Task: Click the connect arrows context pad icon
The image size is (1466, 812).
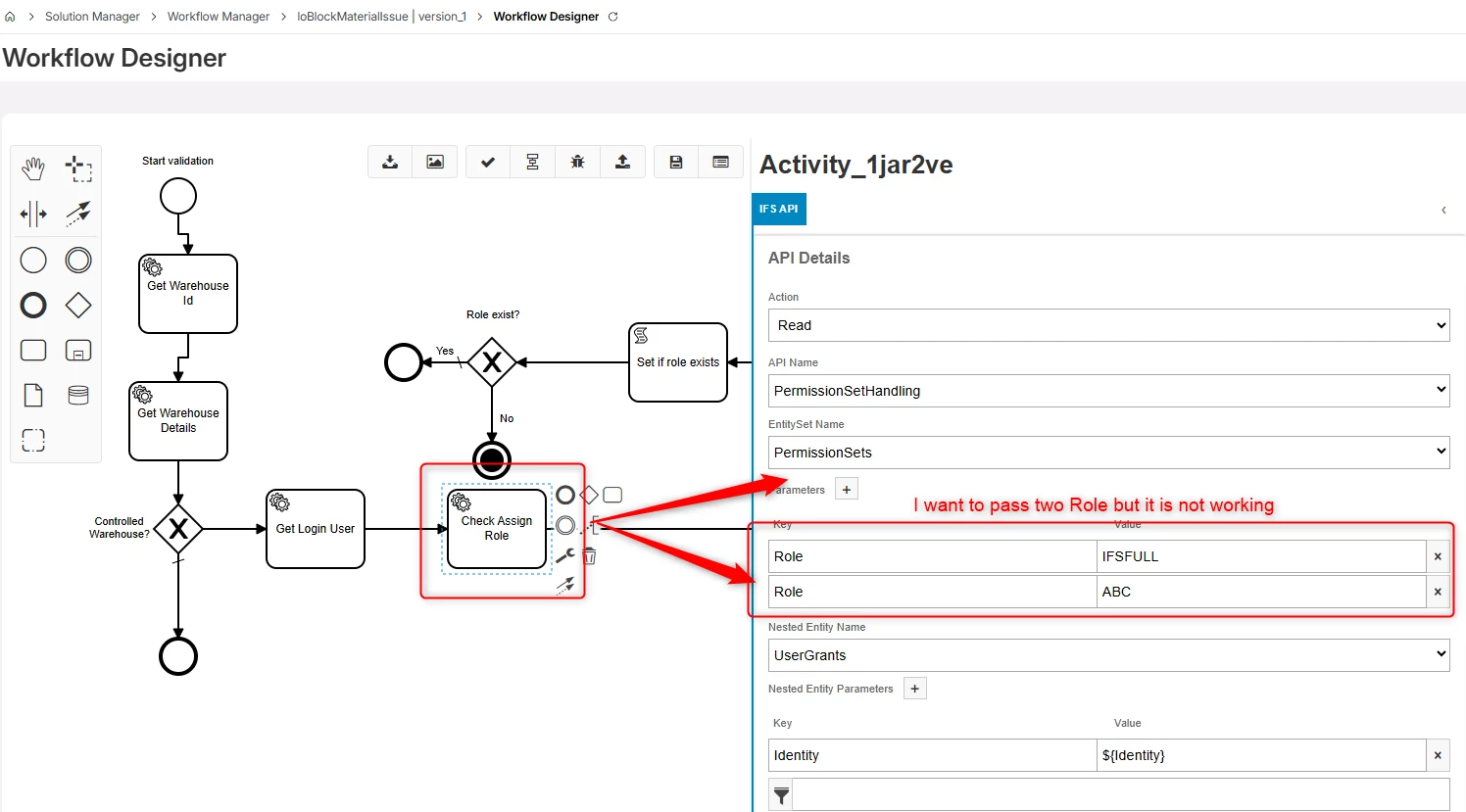Action: (x=565, y=586)
